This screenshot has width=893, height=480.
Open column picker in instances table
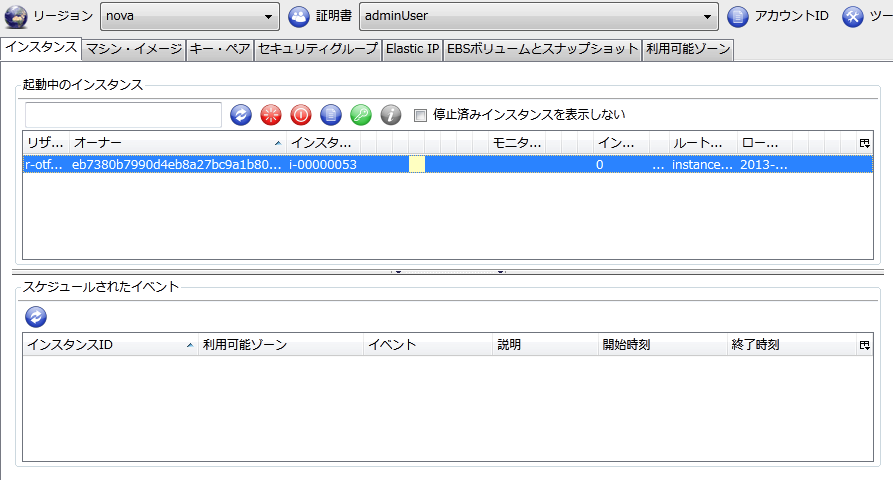(x=864, y=144)
